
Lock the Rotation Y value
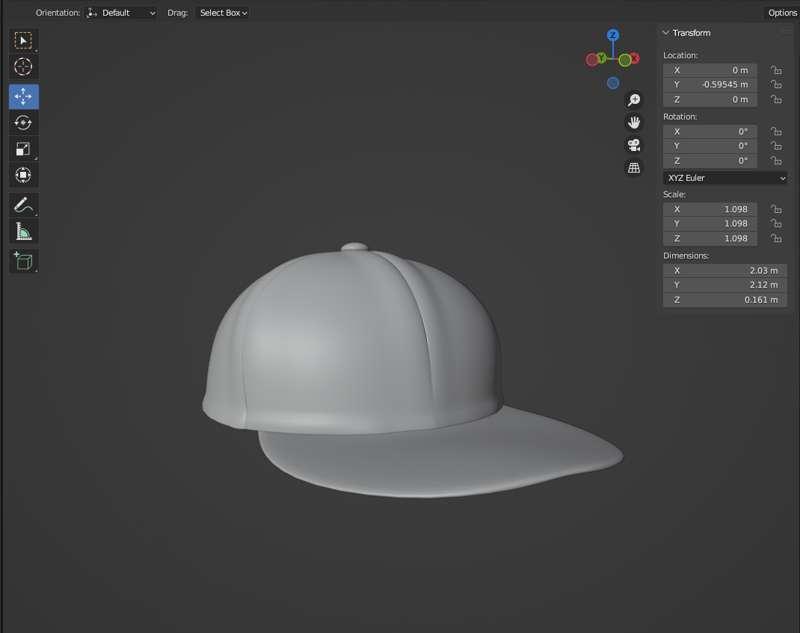(776, 146)
